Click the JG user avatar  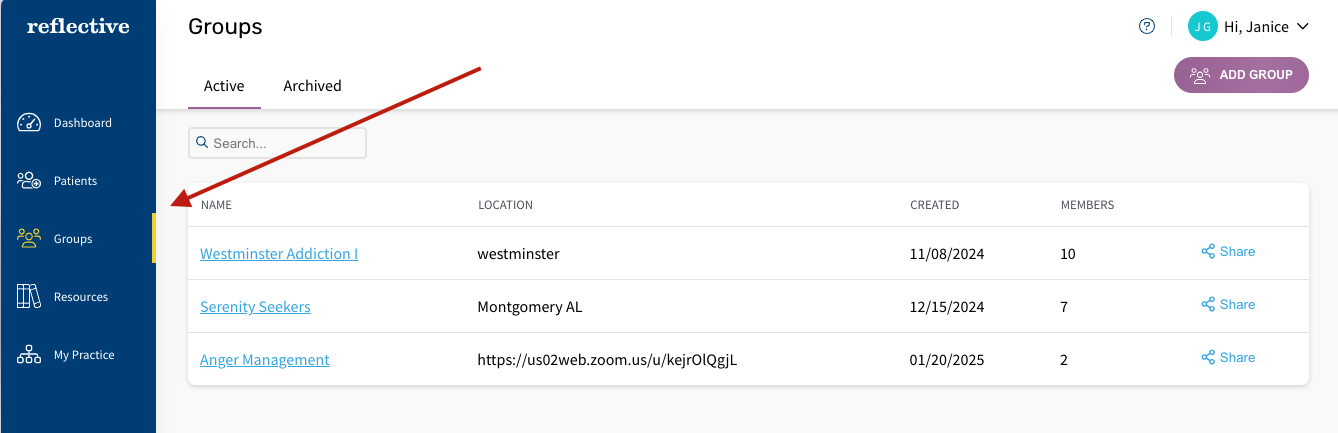[1202, 27]
